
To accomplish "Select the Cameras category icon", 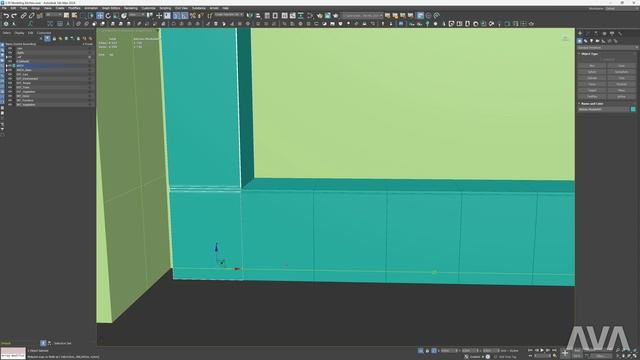I will coord(598,41).
